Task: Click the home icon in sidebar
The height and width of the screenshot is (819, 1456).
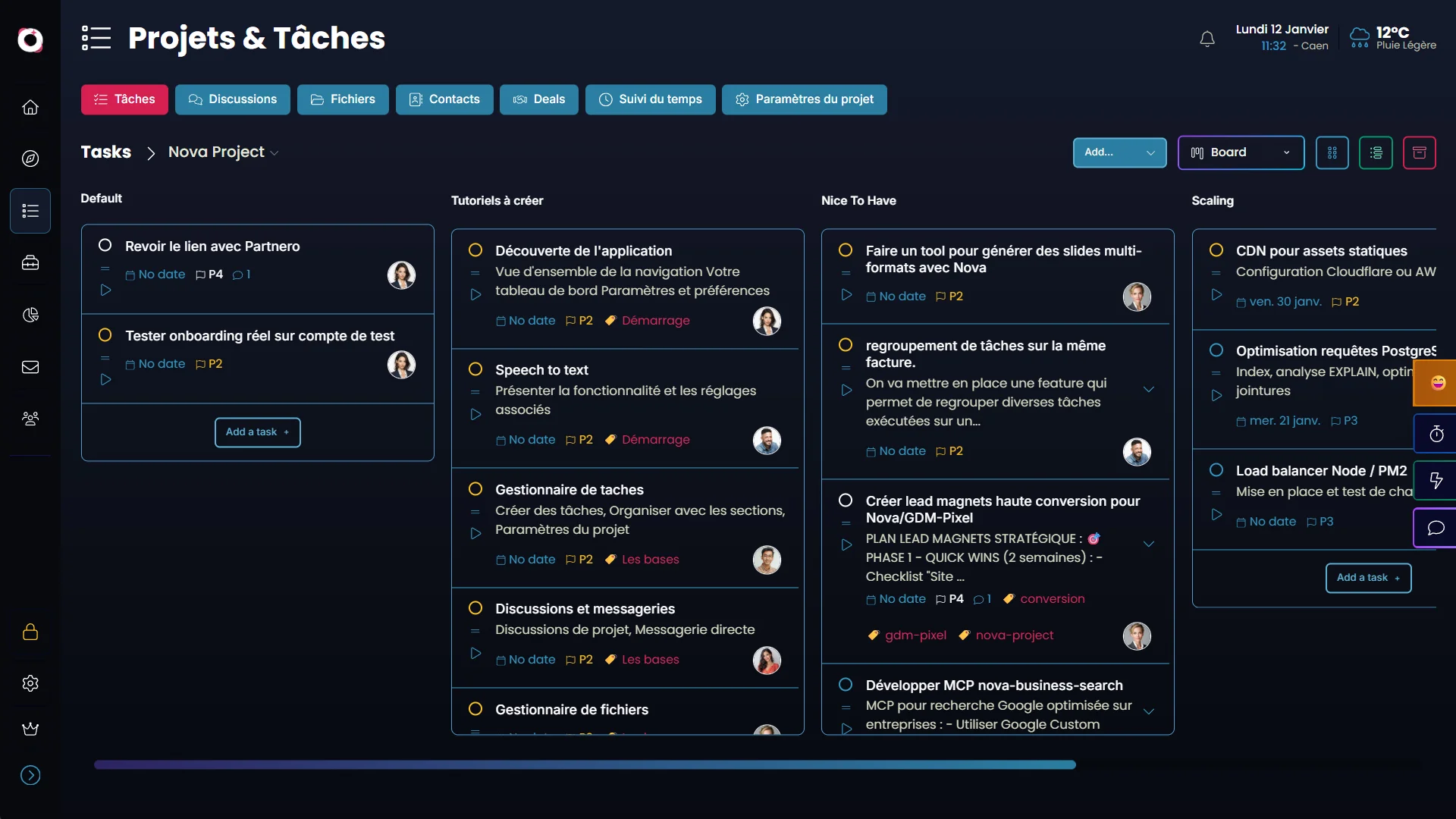Action: tap(30, 107)
